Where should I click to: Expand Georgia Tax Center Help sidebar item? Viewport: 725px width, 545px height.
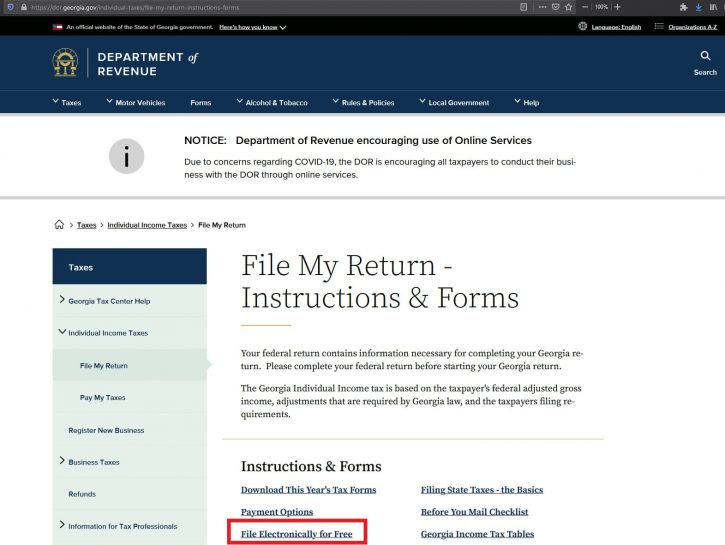108,301
